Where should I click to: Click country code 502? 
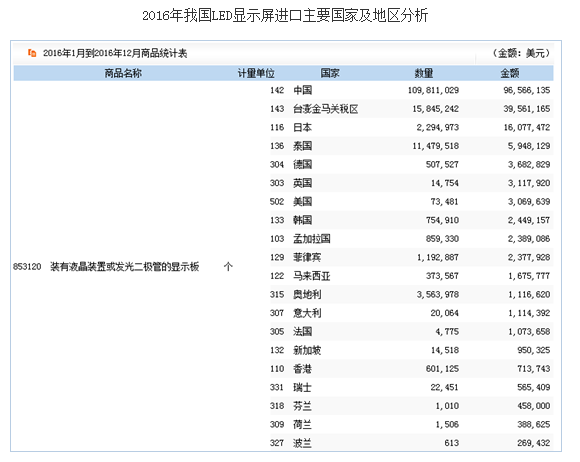pos(277,201)
